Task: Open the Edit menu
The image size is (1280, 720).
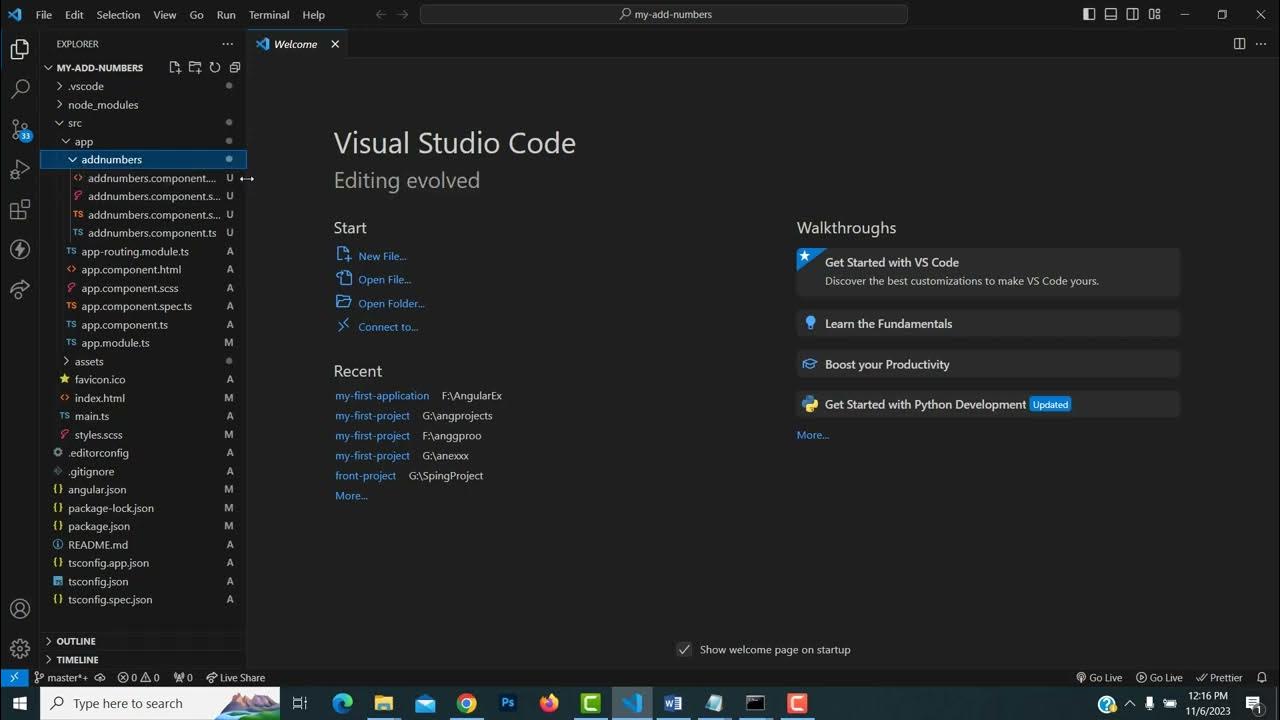Action: [75, 15]
